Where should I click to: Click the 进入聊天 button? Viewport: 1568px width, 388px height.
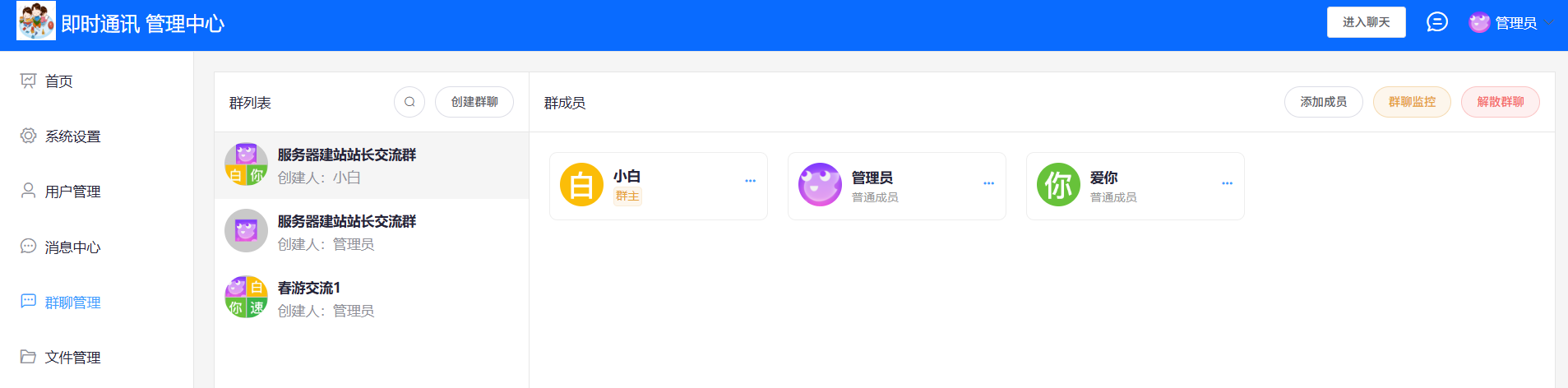pos(1367,22)
